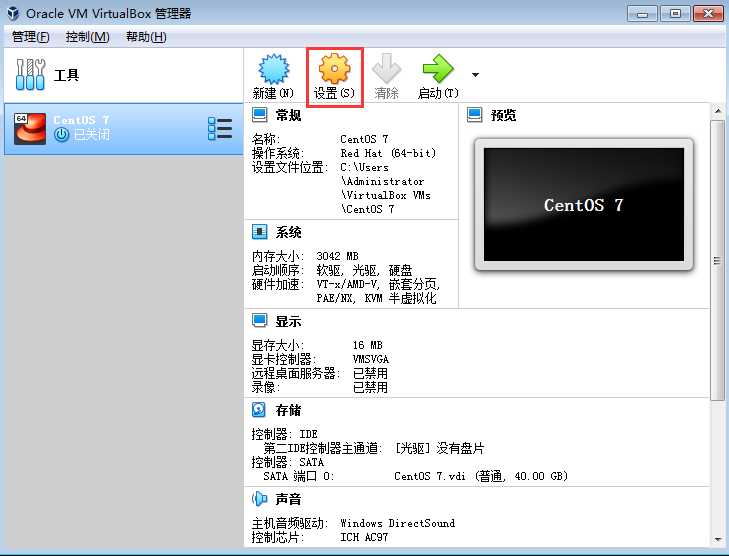Maximize the VirtualBox Manager window
This screenshot has width=729, height=556.
click(675, 13)
